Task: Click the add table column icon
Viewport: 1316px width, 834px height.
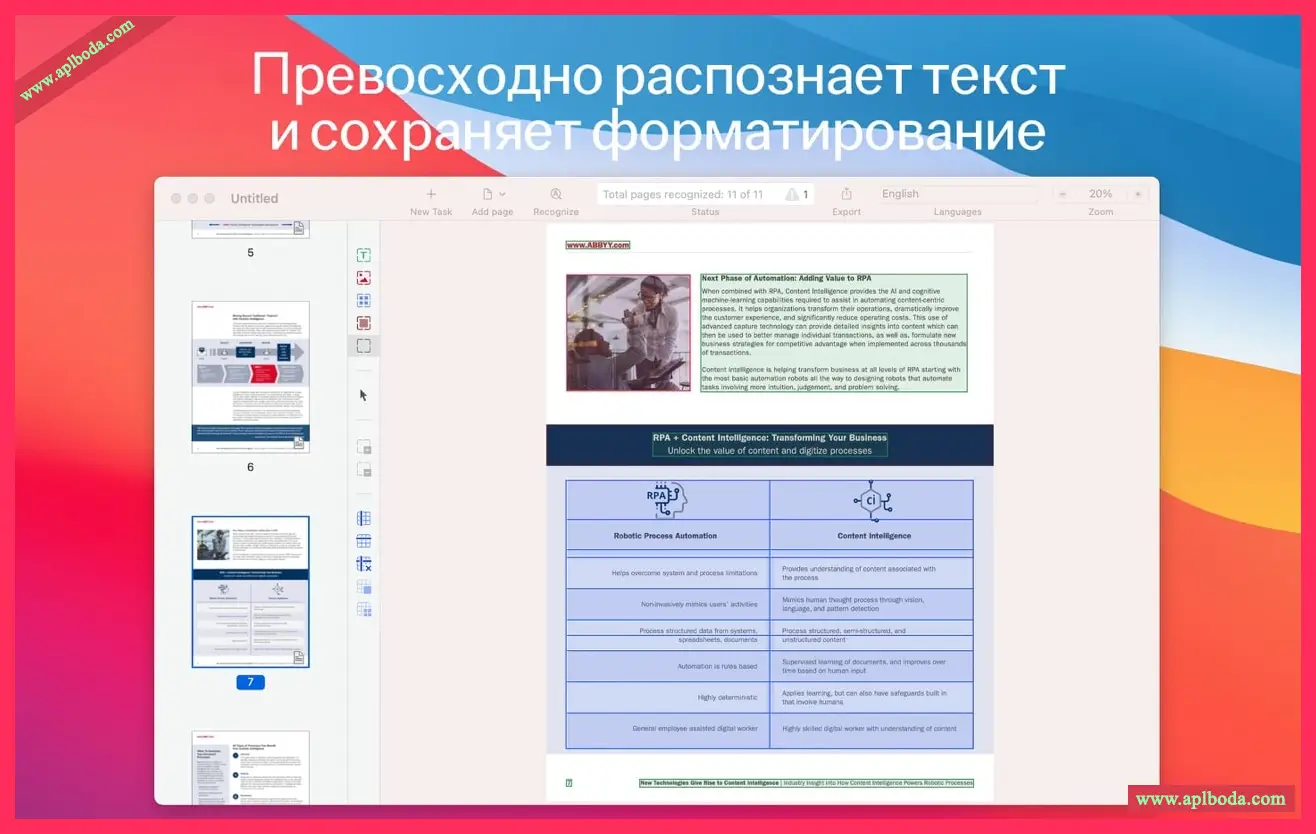Action: (x=363, y=517)
